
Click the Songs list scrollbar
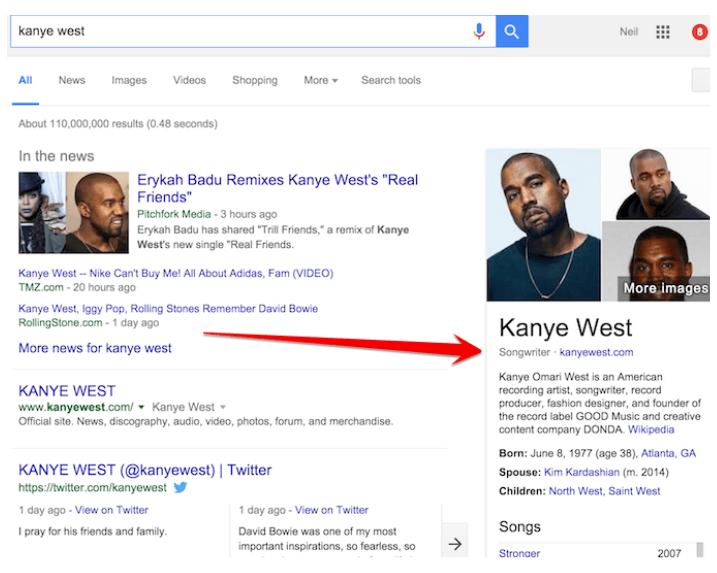point(700,549)
